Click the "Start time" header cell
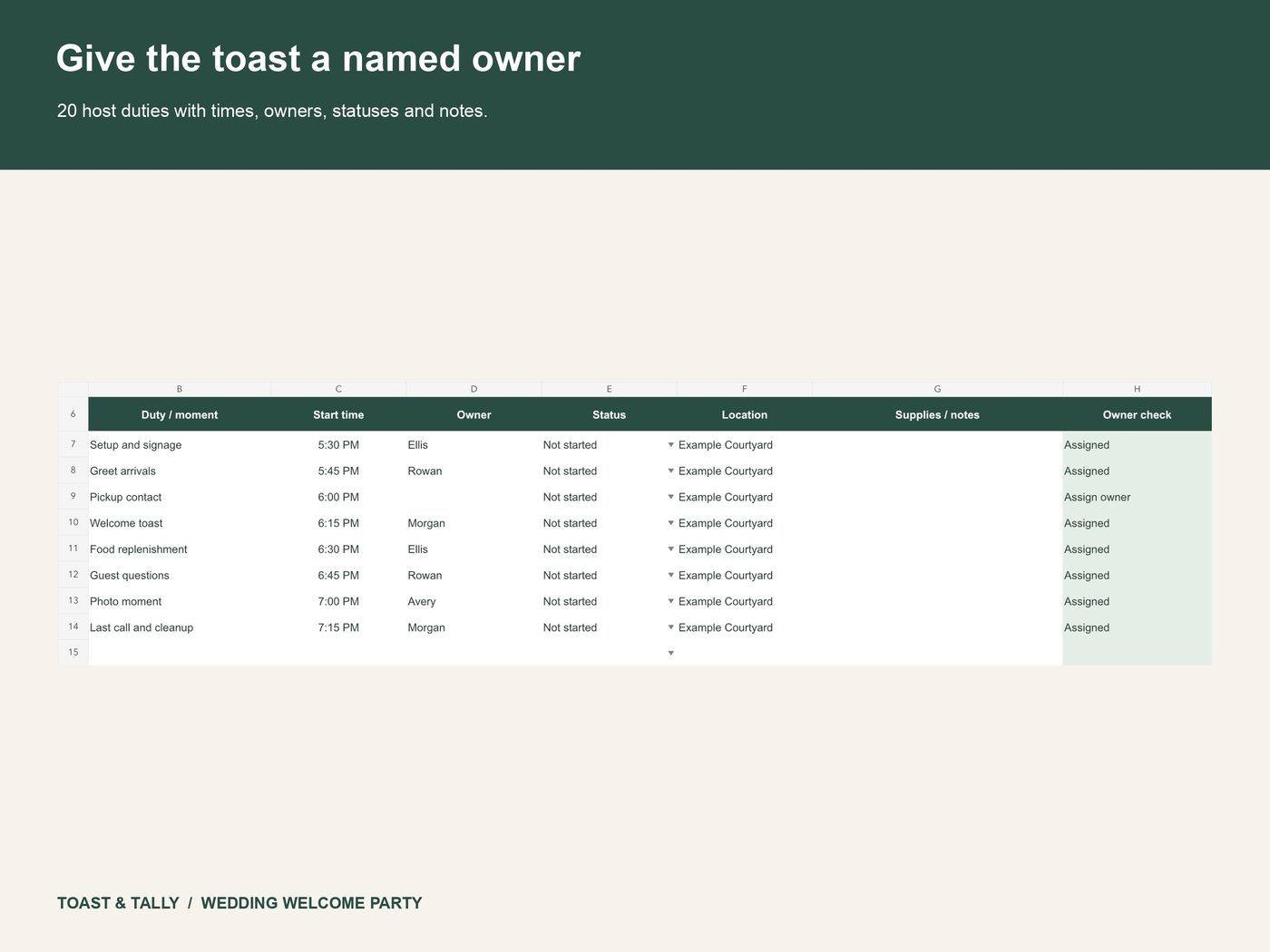Viewport: 1270px width, 952px height. point(338,414)
